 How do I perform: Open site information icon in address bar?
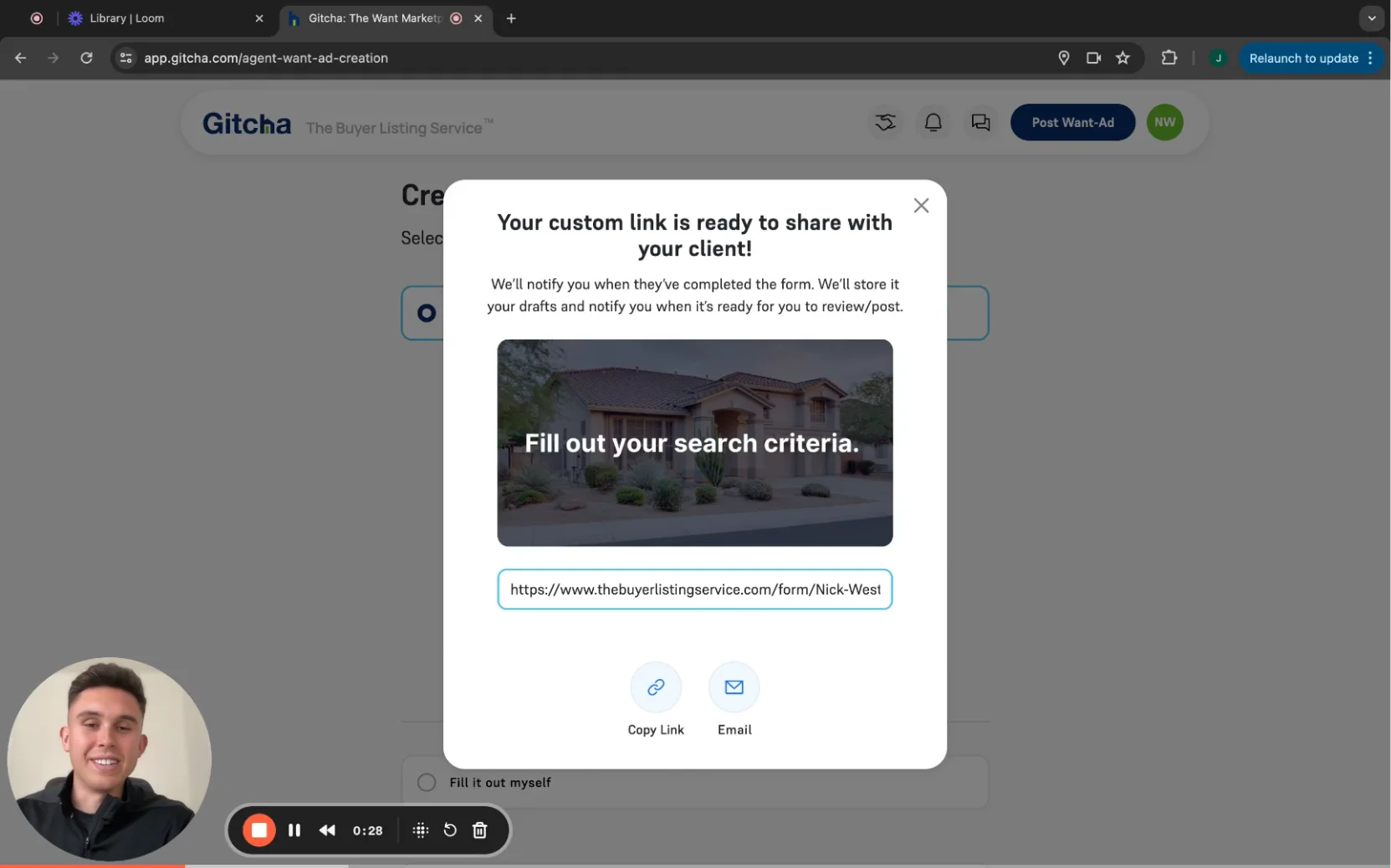(126, 58)
